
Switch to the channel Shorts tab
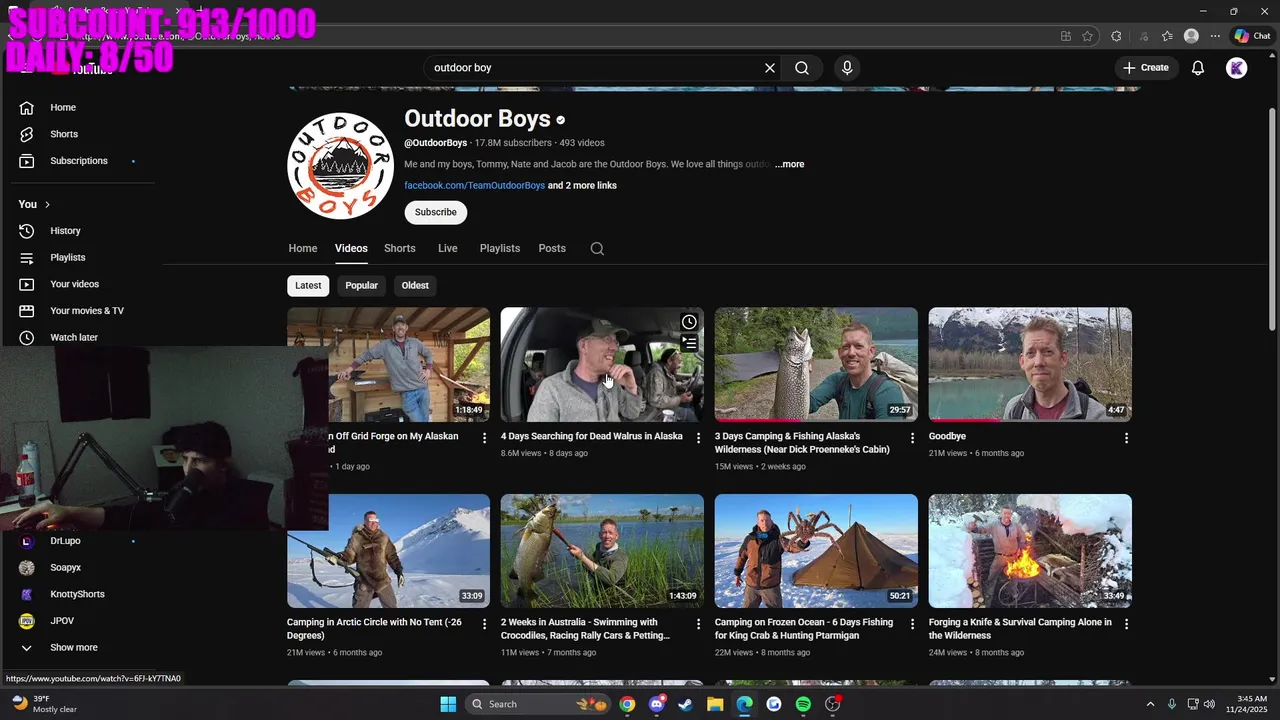tap(400, 249)
